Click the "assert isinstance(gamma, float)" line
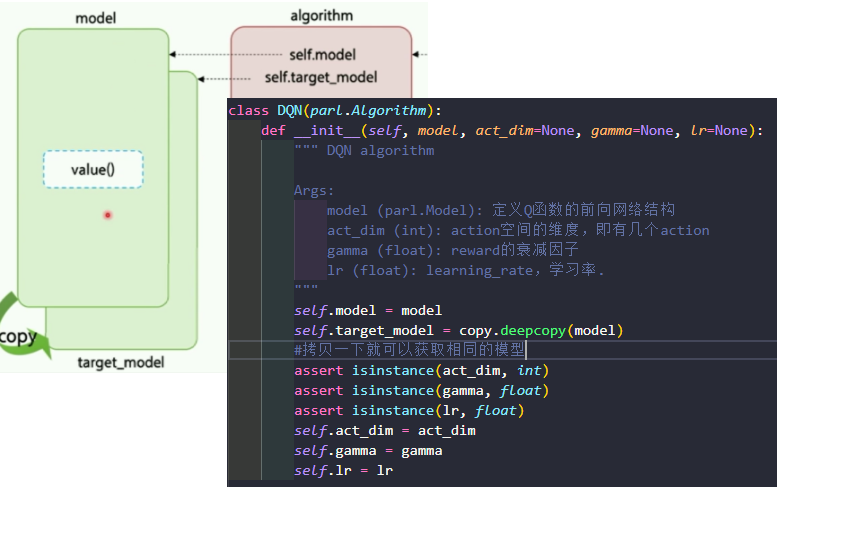The height and width of the screenshot is (558, 858). coord(421,391)
